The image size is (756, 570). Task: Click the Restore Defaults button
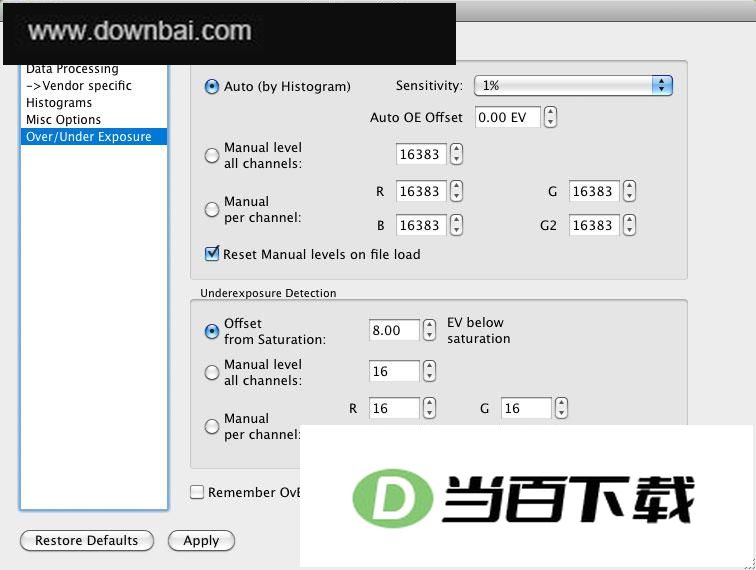[87, 541]
